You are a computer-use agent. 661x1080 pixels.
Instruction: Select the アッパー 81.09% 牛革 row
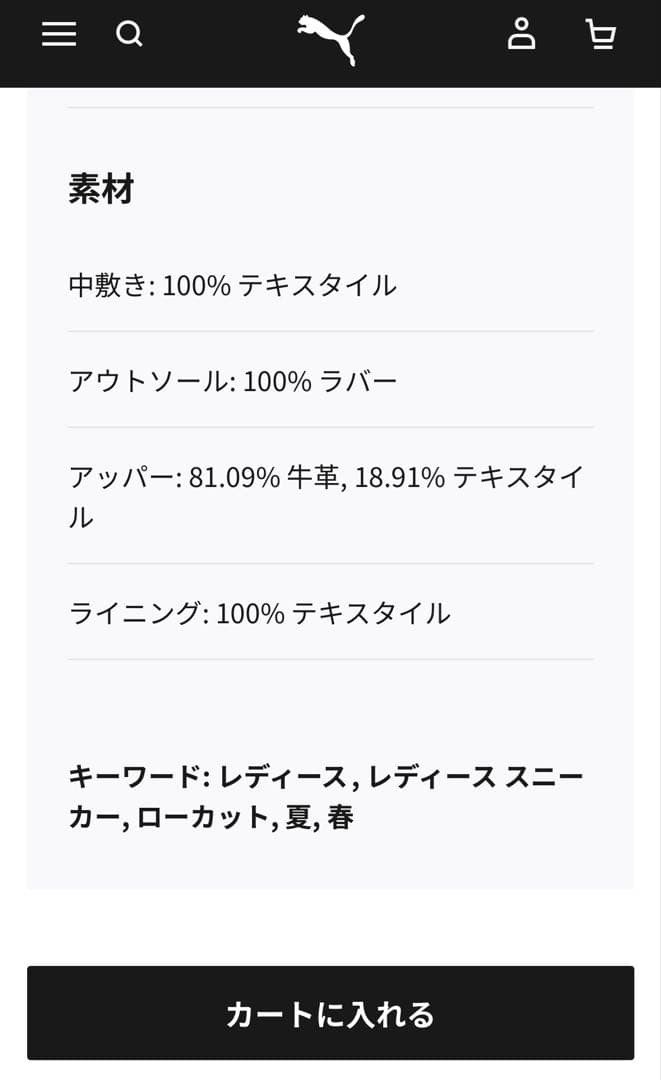(330, 497)
